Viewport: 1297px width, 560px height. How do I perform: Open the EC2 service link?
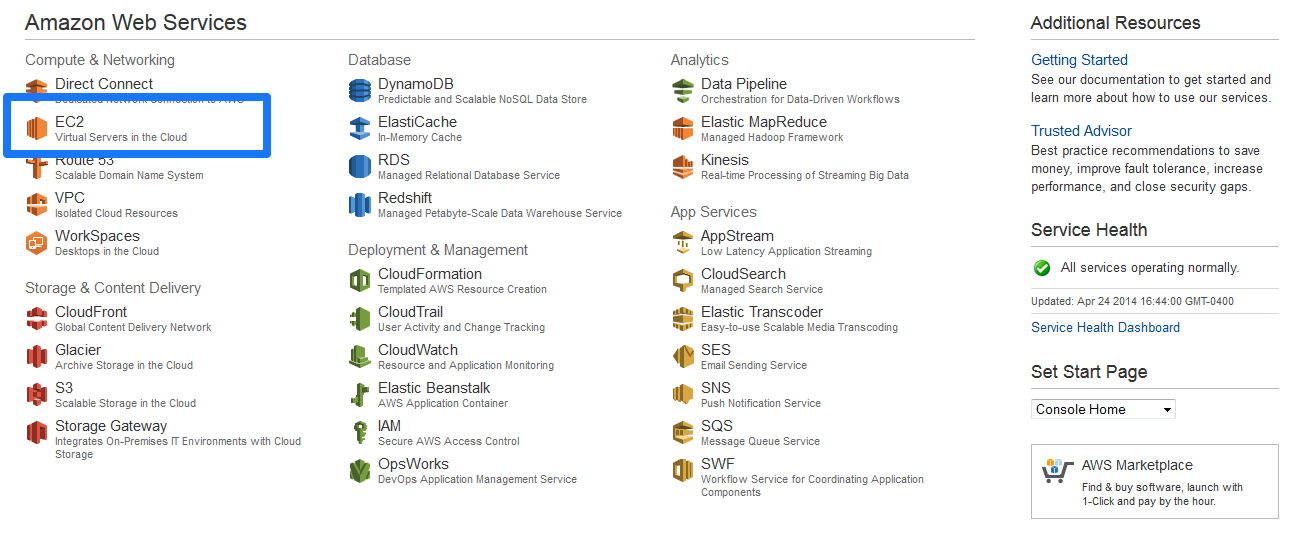click(x=70, y=122)
